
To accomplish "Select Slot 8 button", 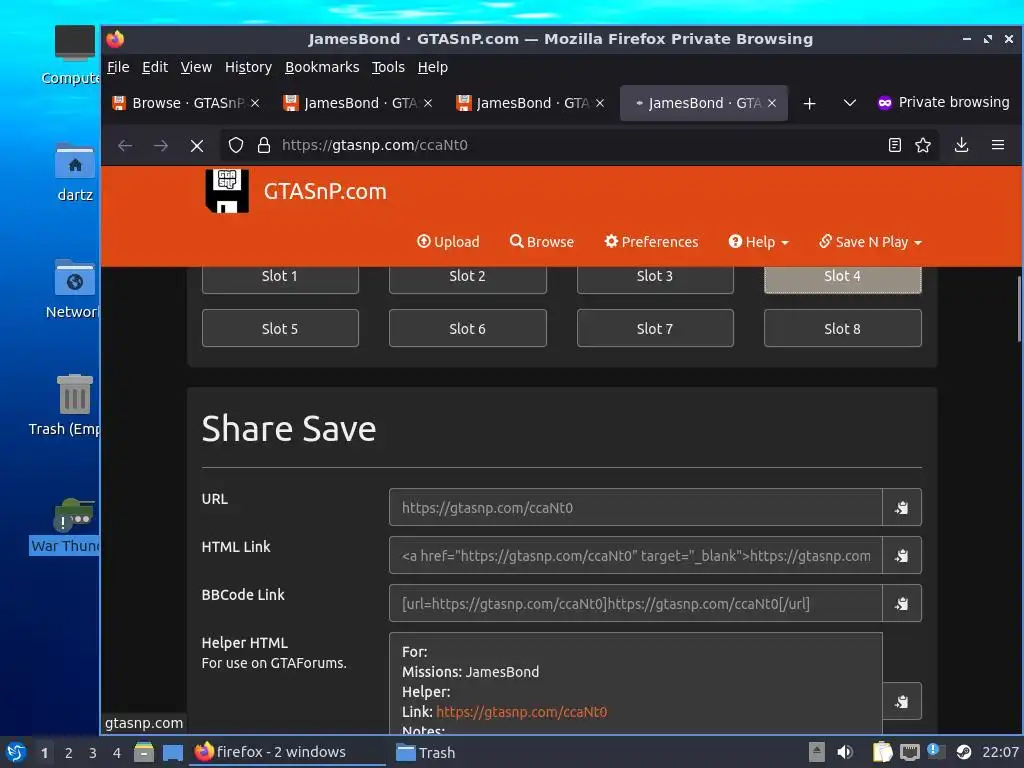I will tap(842, 328).
